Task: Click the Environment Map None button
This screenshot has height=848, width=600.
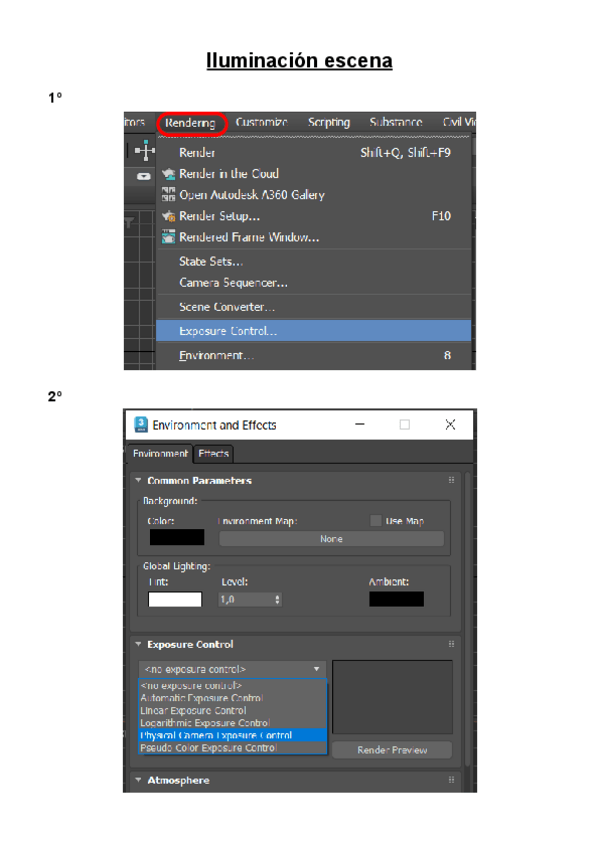Action: (x=331, y=539)
